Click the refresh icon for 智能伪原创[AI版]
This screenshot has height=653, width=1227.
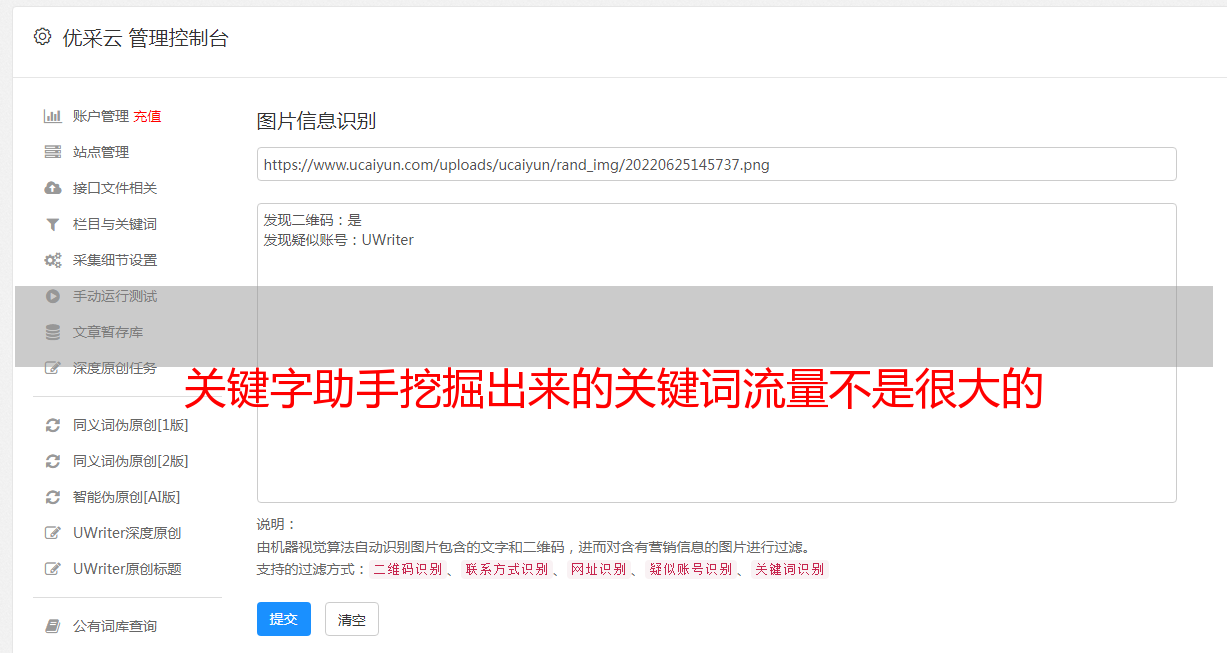(x=53, y=497)
